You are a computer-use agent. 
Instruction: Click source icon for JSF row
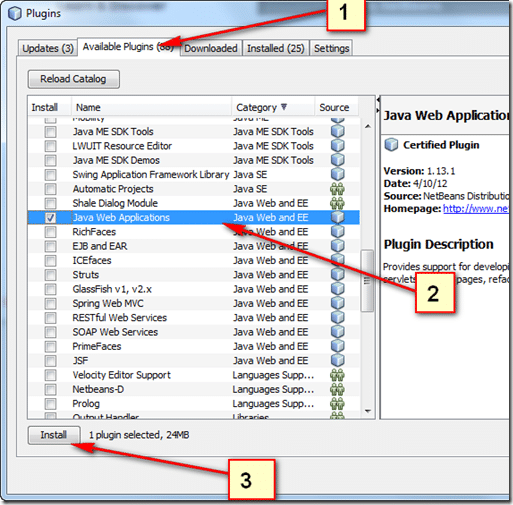pos(337,360)
